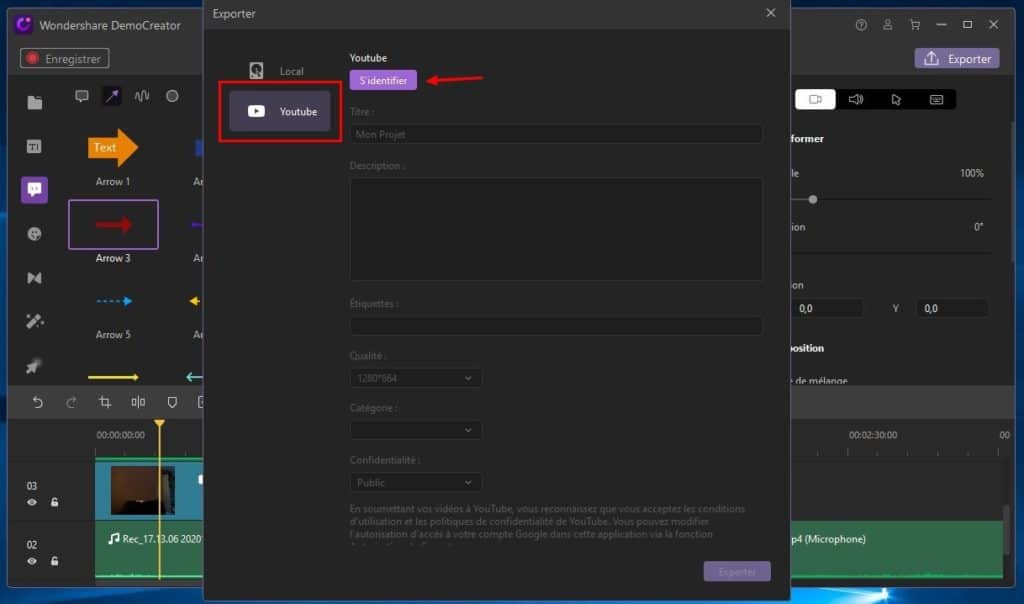This screenshot has width=1024, height=604.
Task: Toggle visibility of track 03
Action: (x=31, y=502)
